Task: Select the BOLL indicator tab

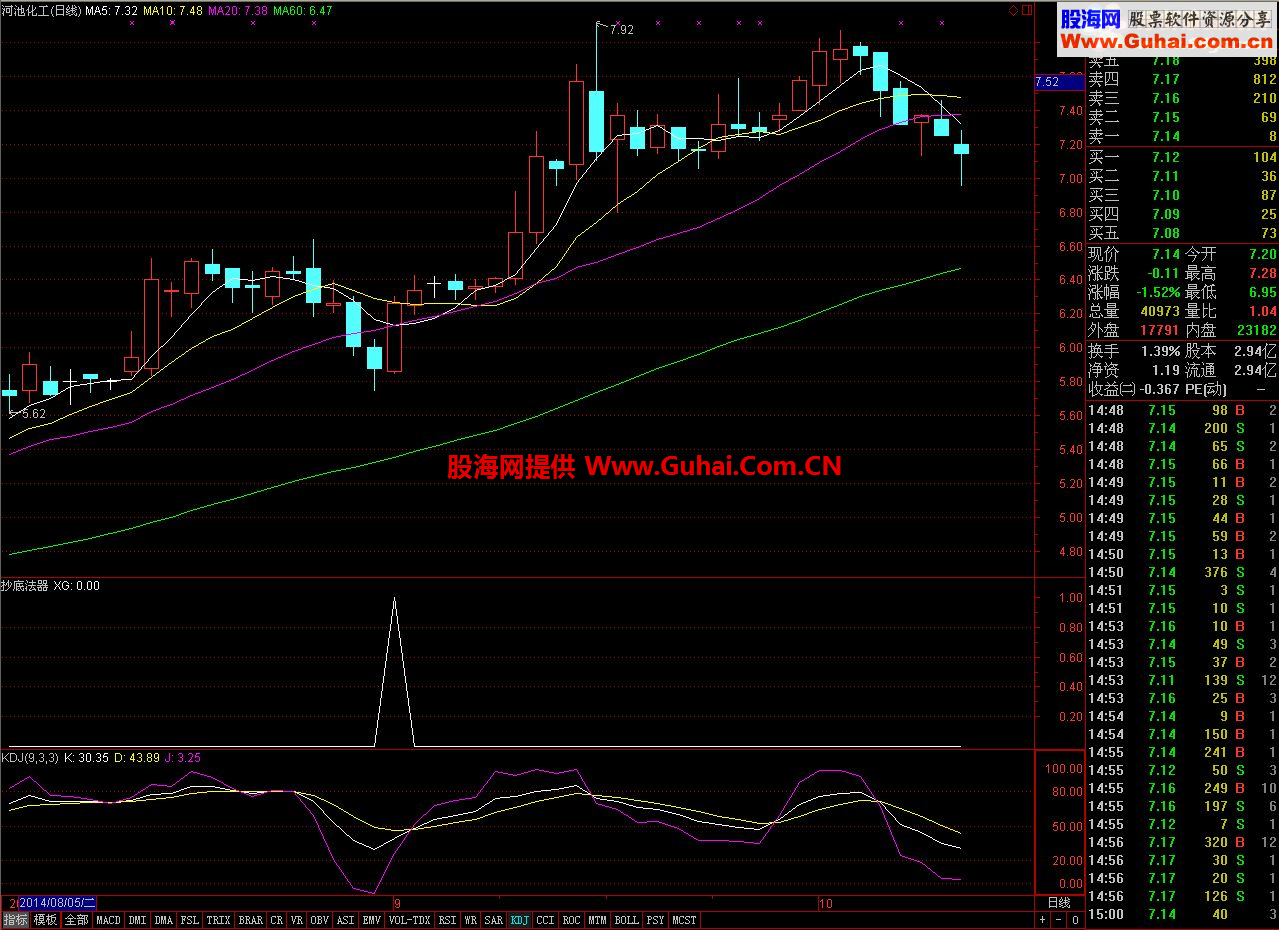Action: tap(626, 919)
